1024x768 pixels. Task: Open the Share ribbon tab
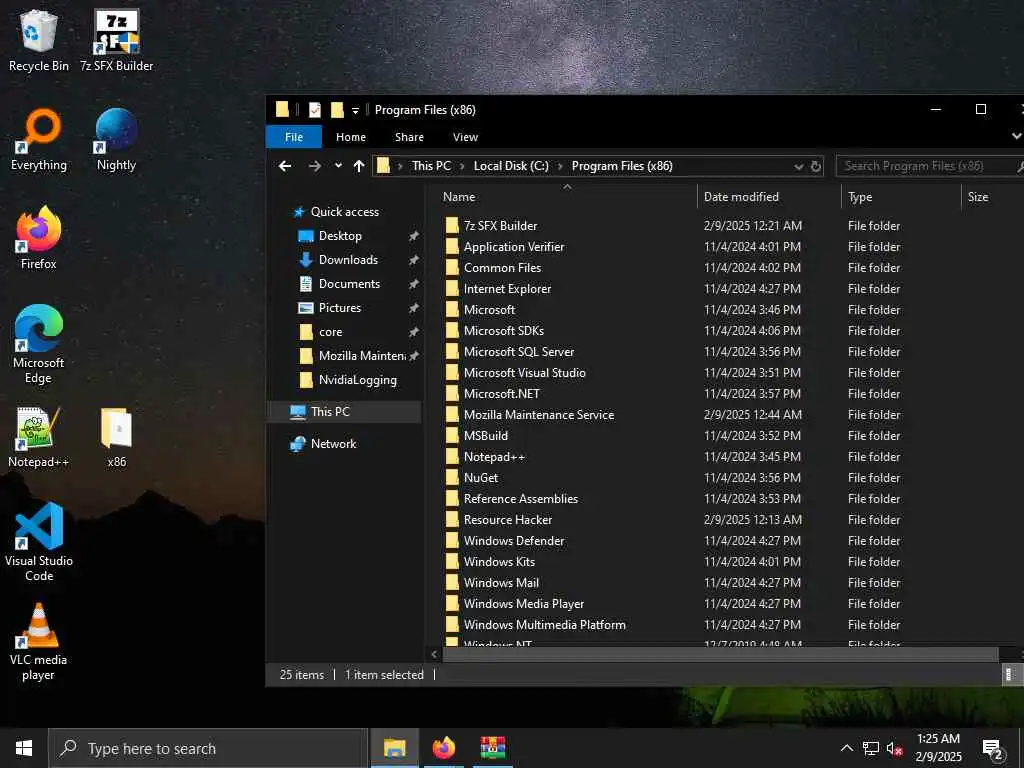pyautogui.click(x=409, y=137)
